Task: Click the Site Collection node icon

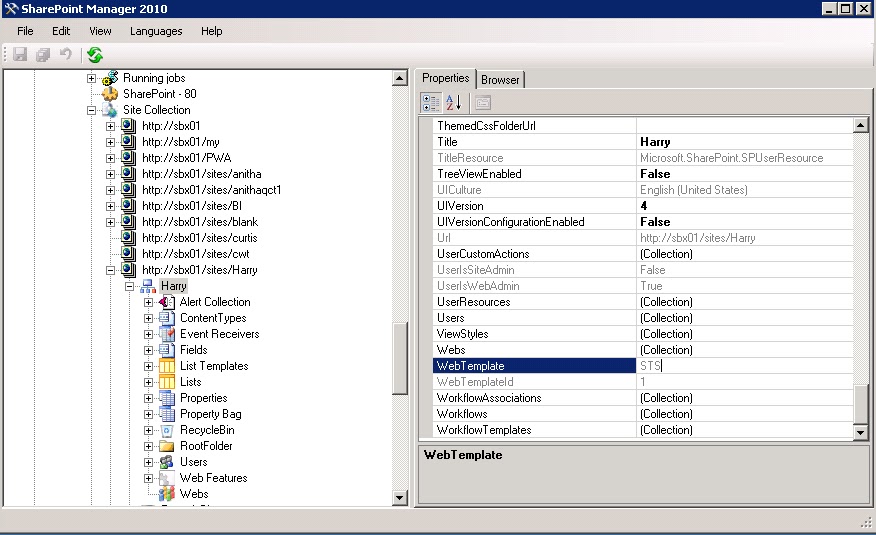Action: (110, 110)
